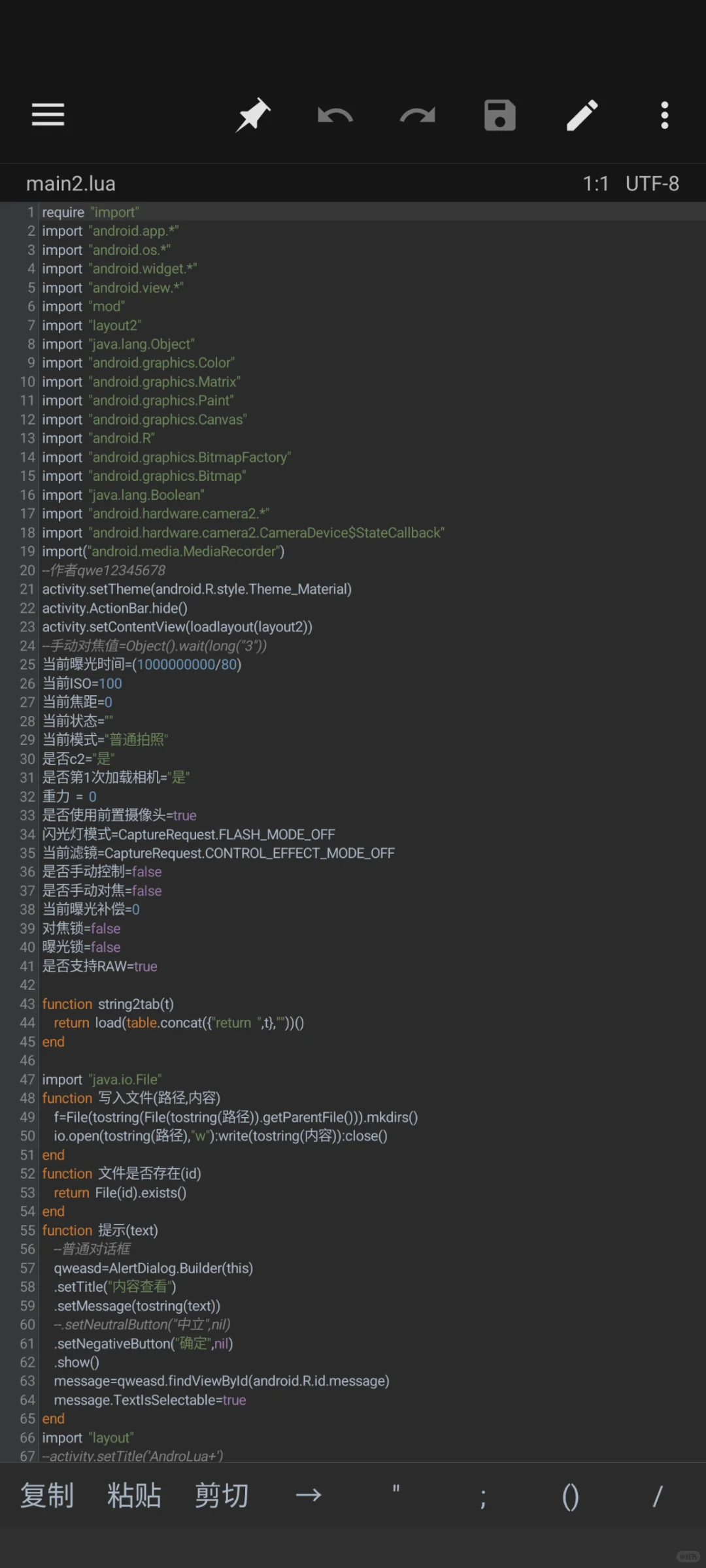Redo the last undone edit
This screenshot has height=1568, width=706.
coord(418,116)
